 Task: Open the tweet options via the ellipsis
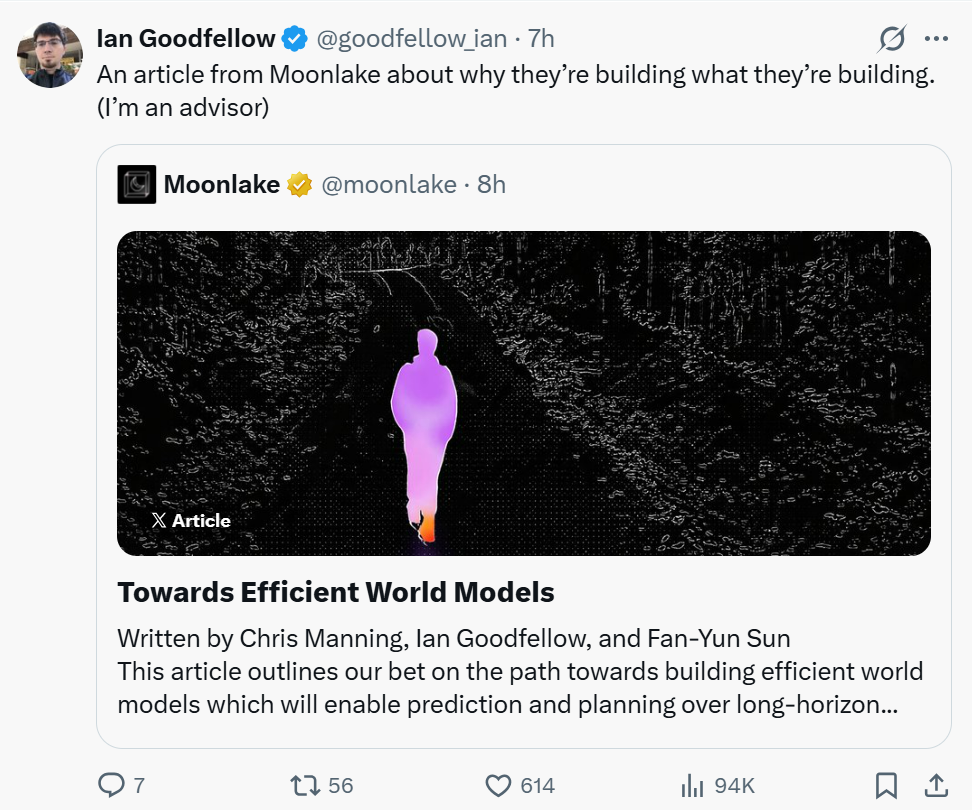[937, 37]
